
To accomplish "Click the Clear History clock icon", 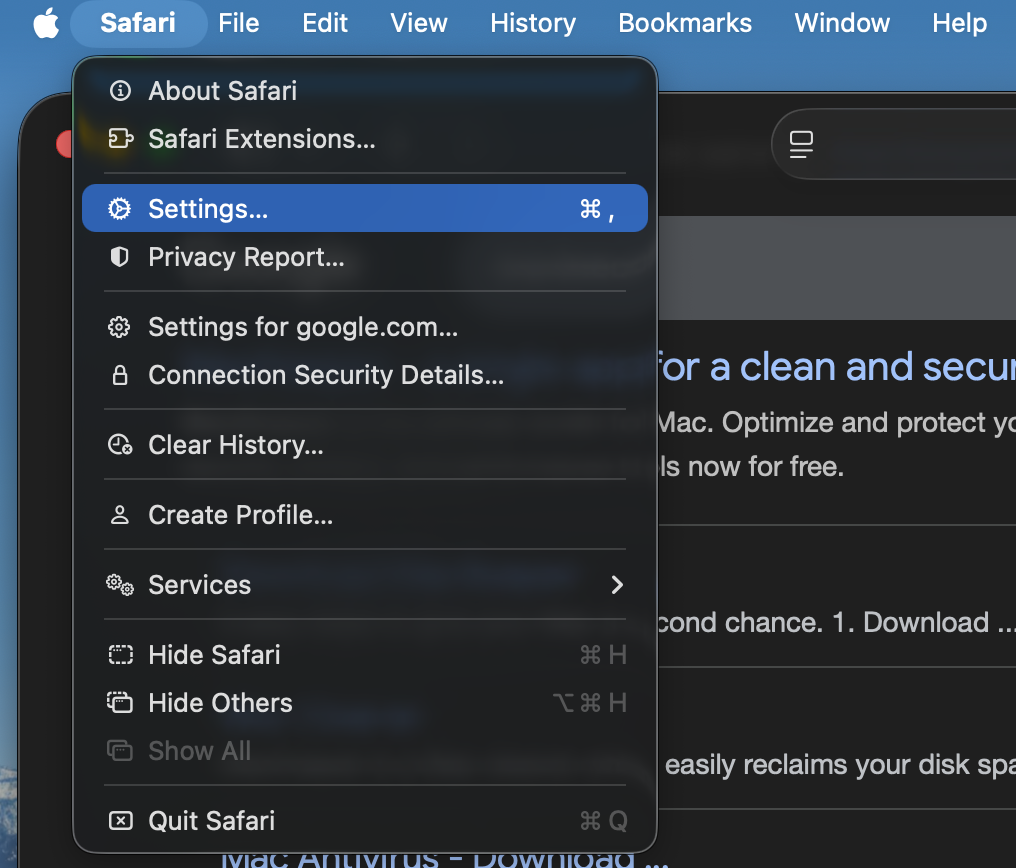I will [120, 445].
